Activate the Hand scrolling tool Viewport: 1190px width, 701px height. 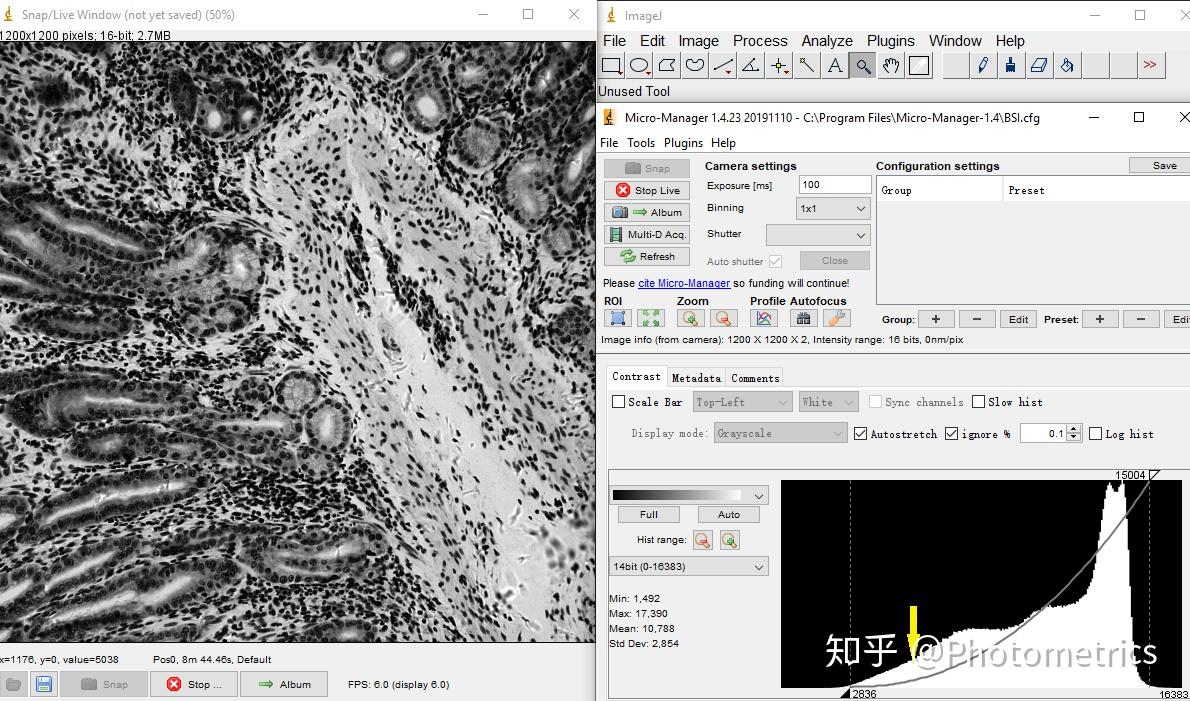pyautogui.click(x=890, y=66)
